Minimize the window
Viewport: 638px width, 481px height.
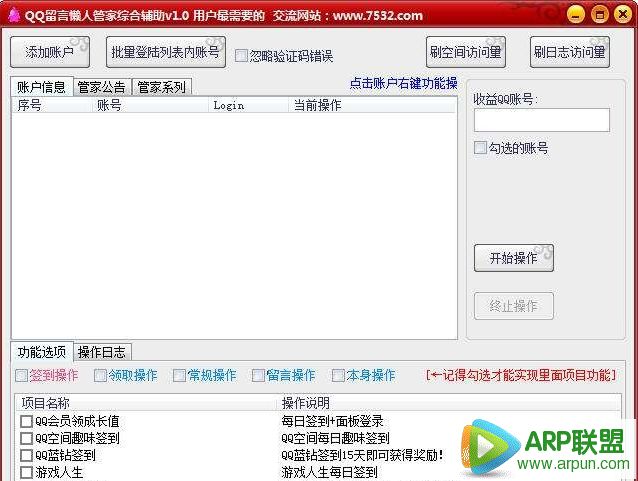(x=576, y=15)
